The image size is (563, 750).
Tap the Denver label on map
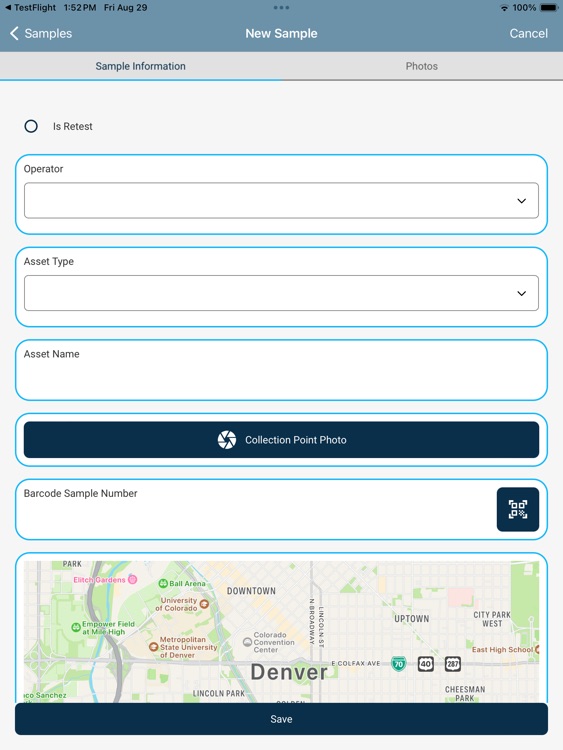click(289, 672)
